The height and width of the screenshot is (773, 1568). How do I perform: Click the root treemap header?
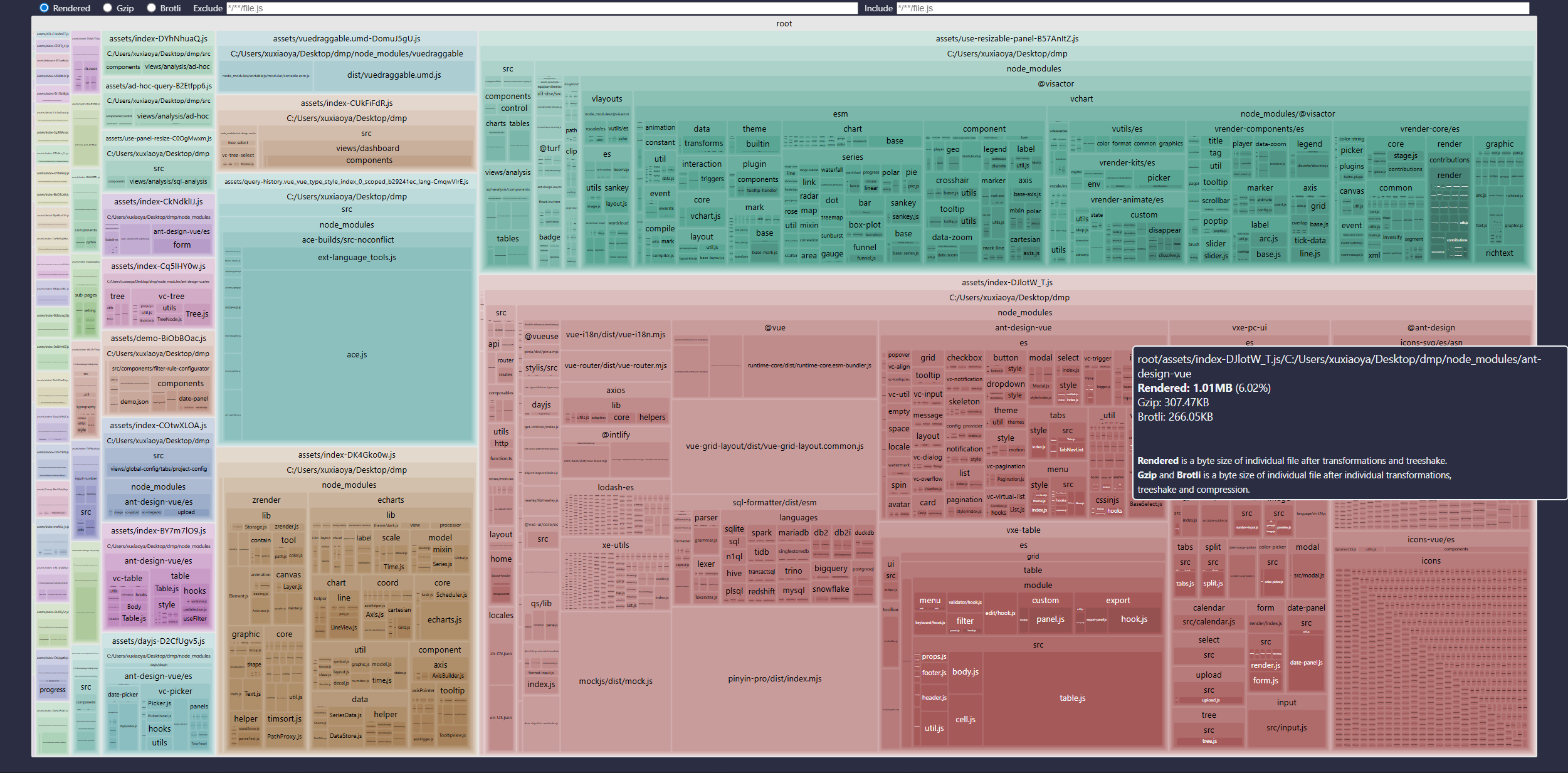tap(784, 24)
